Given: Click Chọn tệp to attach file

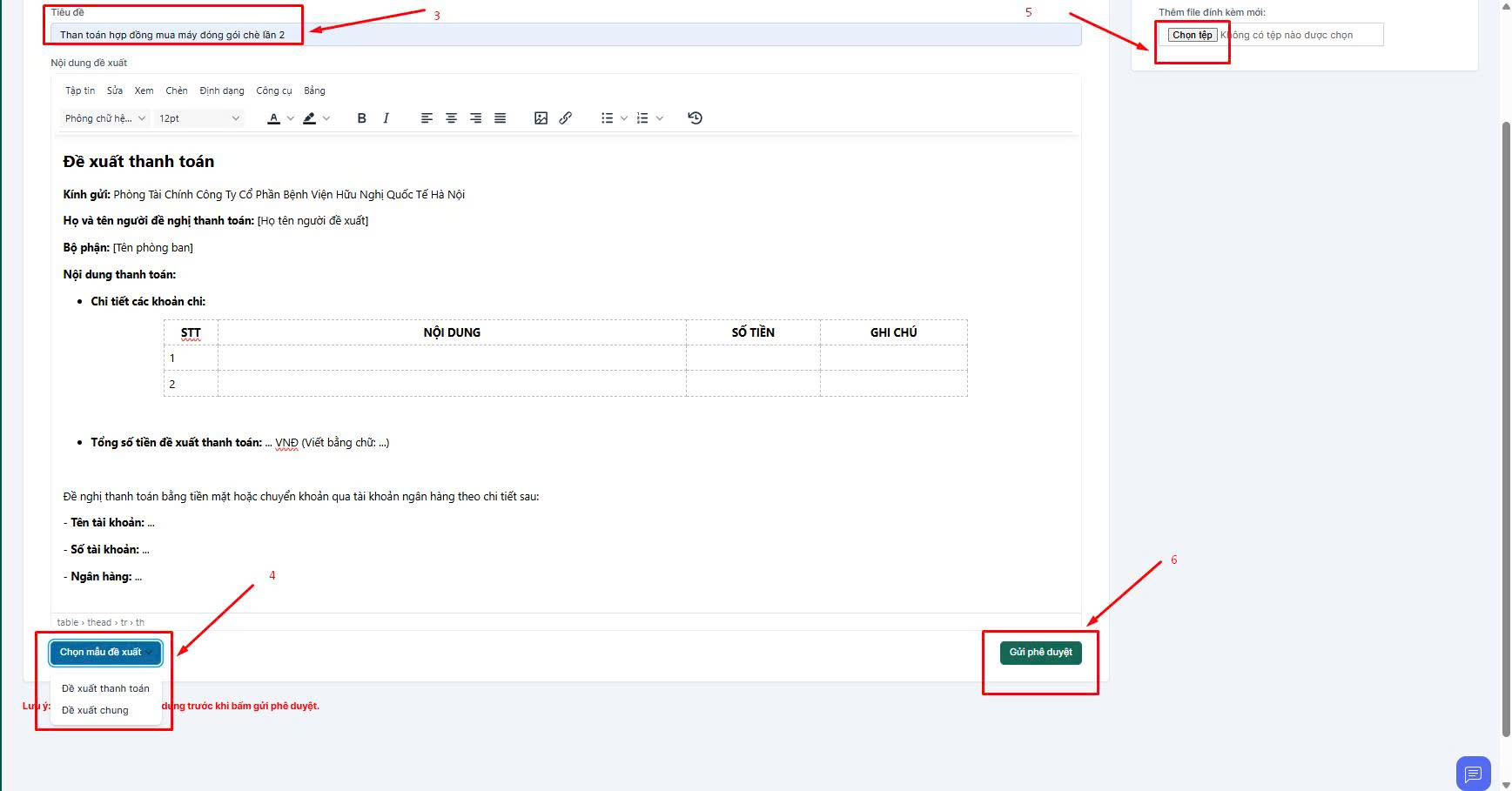Looking at the screenshot, I should 1192,35.
